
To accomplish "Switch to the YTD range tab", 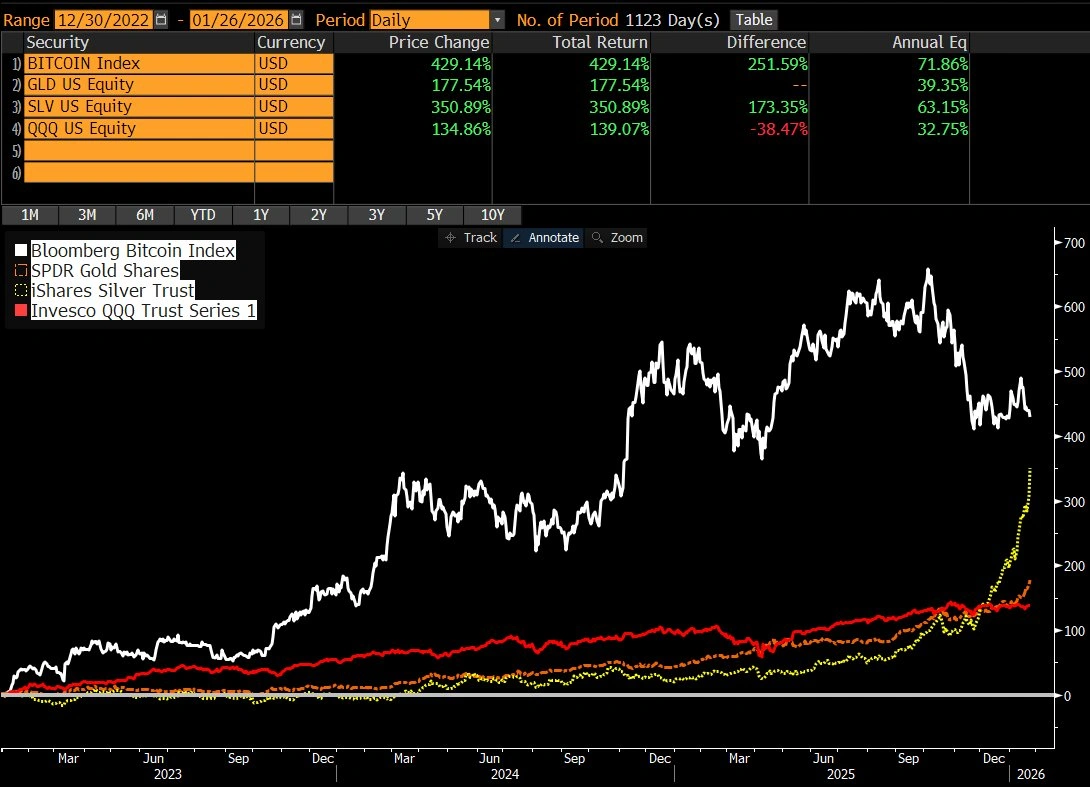I will [203, 214].
